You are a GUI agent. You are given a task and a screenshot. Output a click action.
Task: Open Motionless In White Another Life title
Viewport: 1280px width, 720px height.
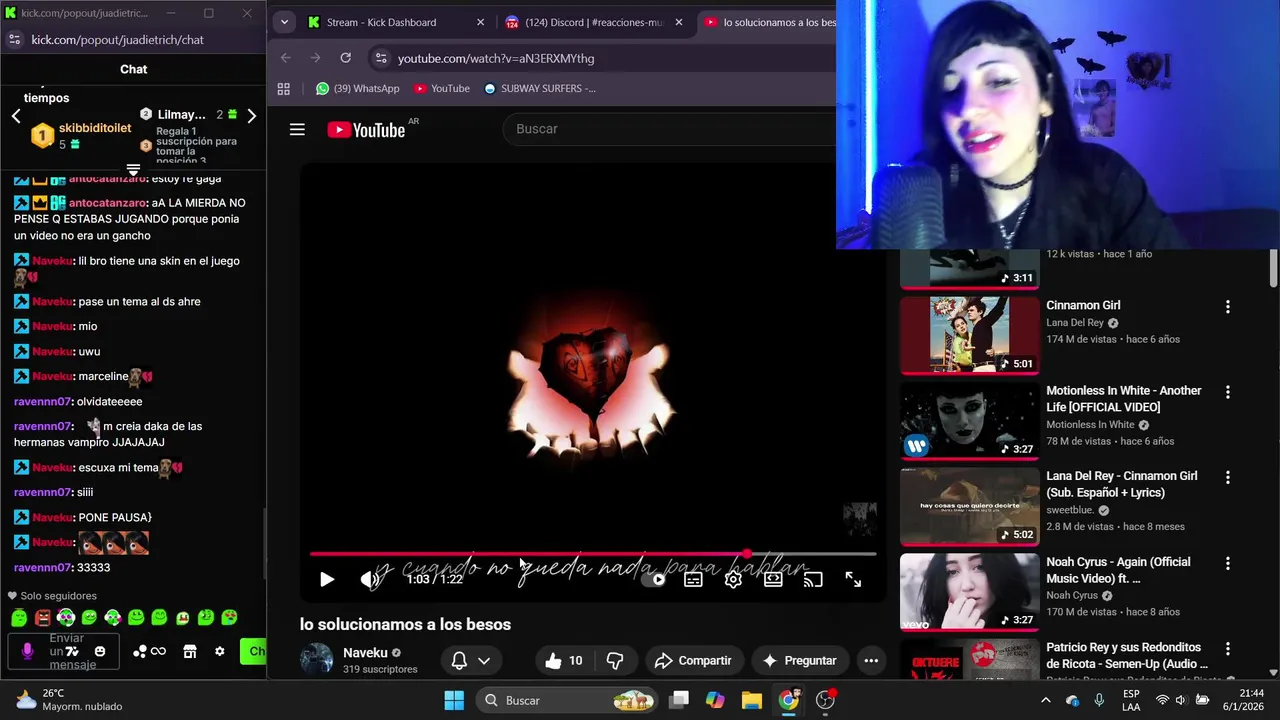(x=1124, y=399)
